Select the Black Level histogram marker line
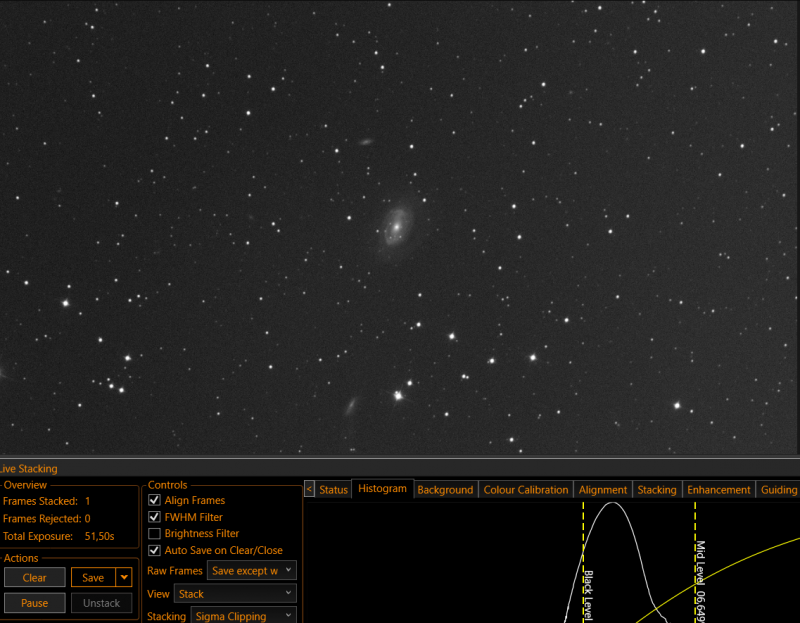This screenshot has height=623, width=800. click(x=583, y=561)
